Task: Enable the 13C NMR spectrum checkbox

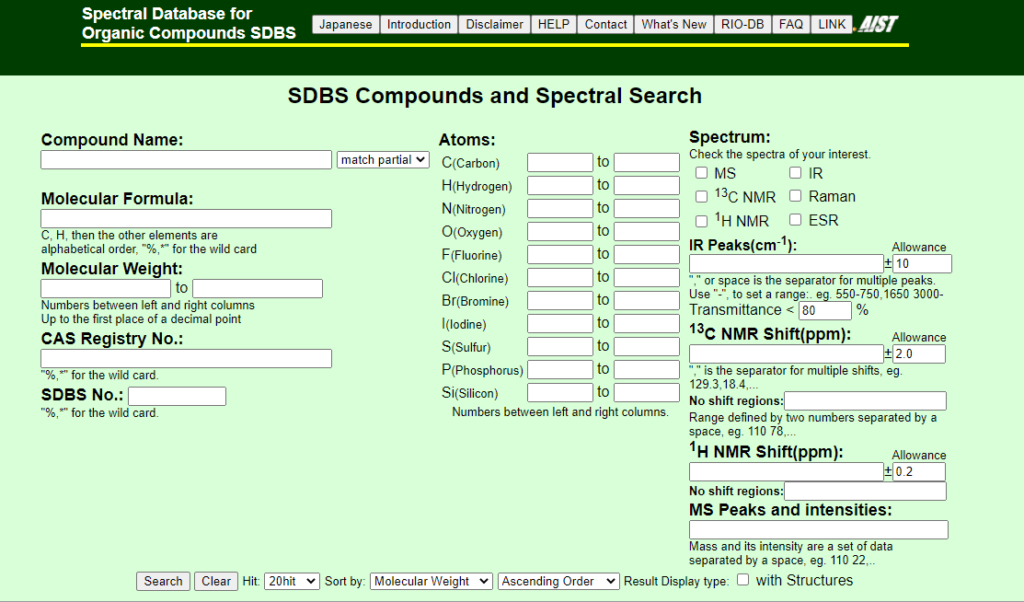Action: (x=701, y=197)
